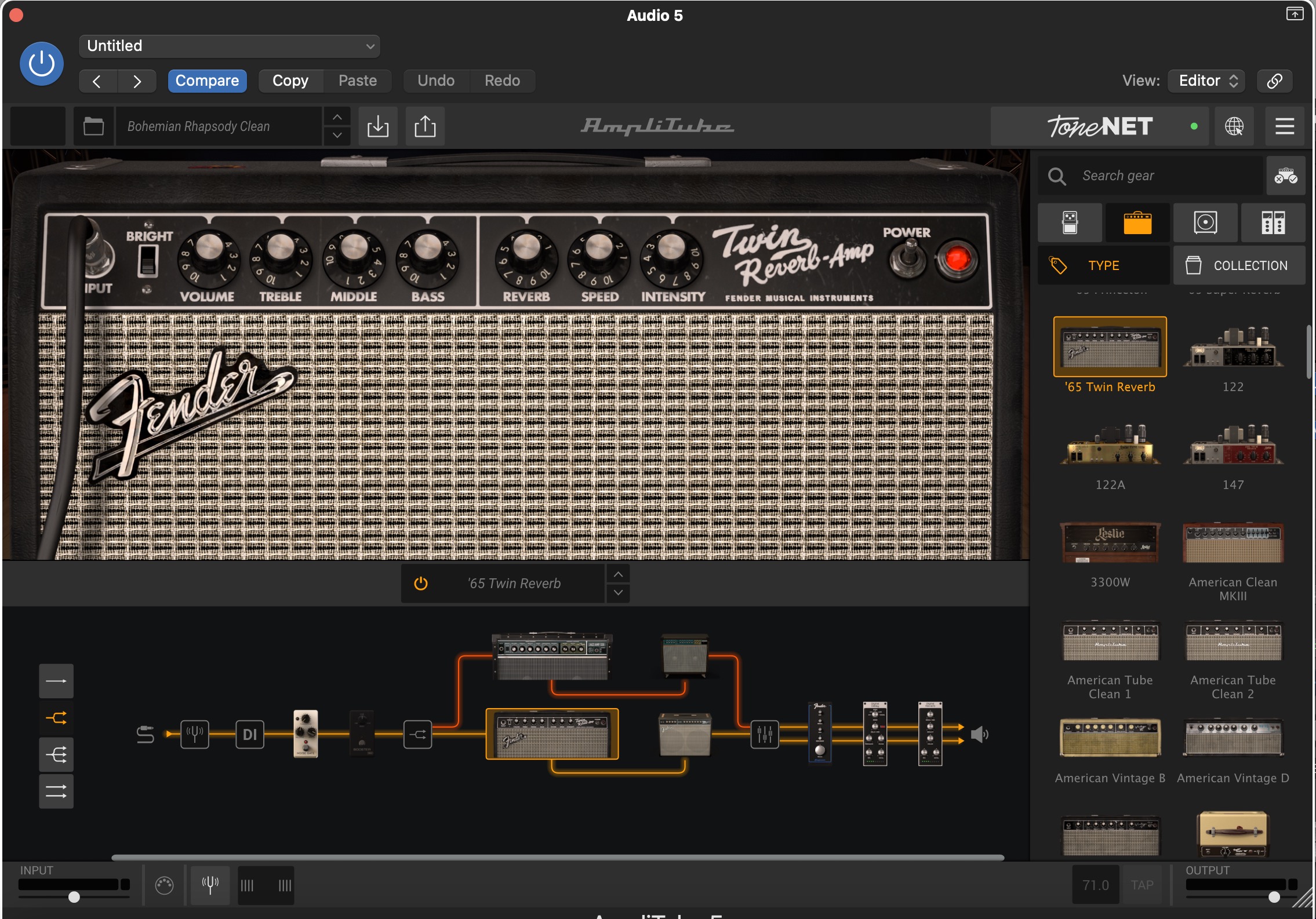Image resolution: width=1316 pixels, height=919 pixels.
Task: Select the American Clean MKIII thumbnail
Action: pyautogui.click(x=1233, y=542)
